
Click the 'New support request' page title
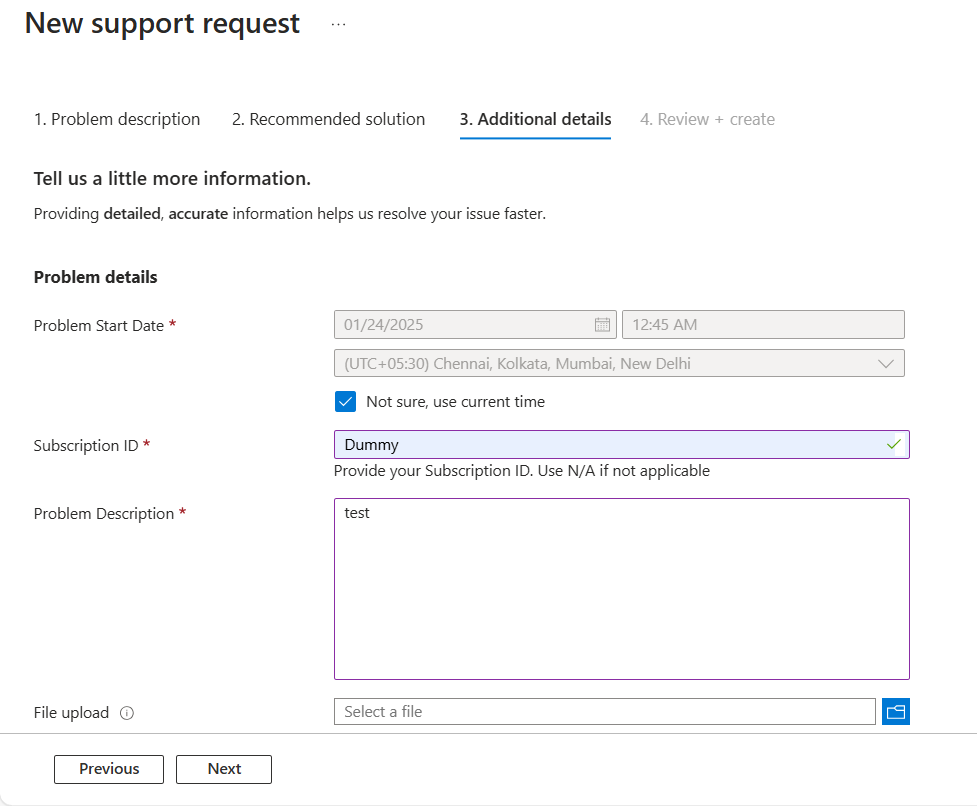pos(162,24)
